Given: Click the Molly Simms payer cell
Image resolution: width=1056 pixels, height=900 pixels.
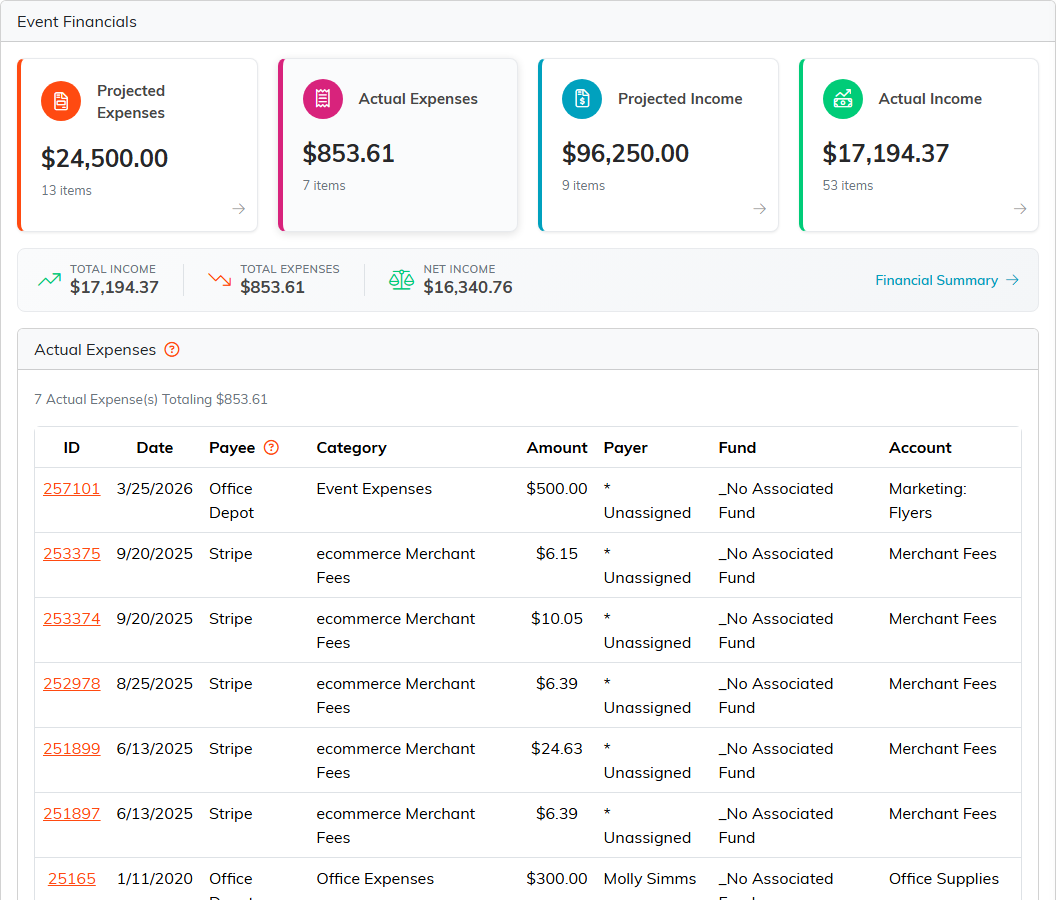Looking at the screenshot, I should pyautogui.click(x=650, y=878).
